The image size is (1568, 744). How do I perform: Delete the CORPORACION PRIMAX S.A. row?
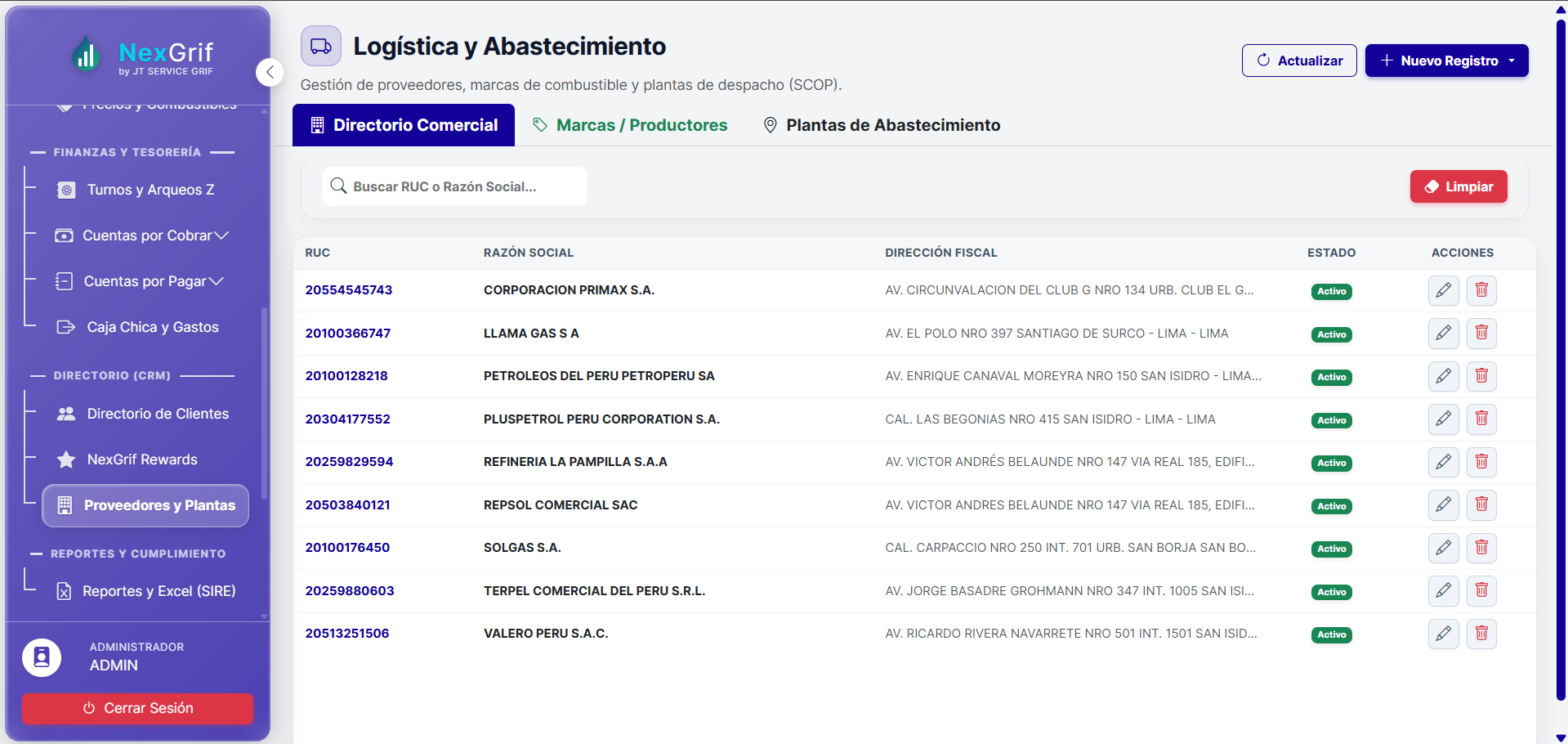click(x=1481, y=290)
